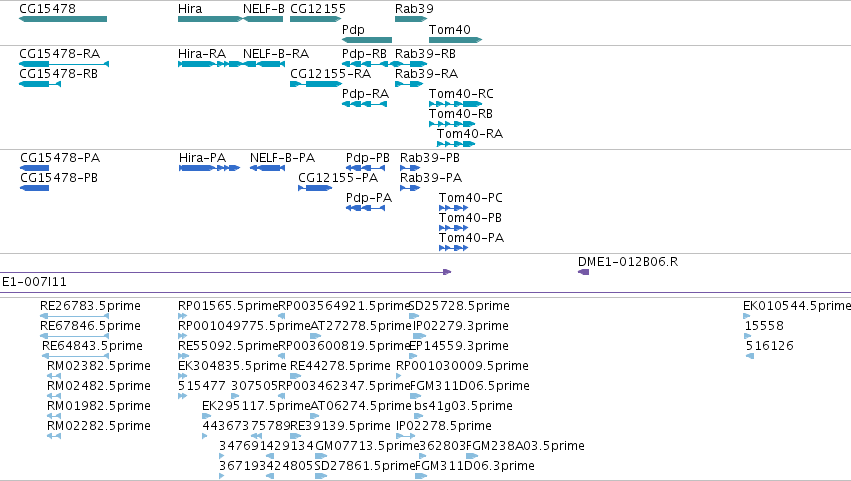This screenshot has height=481, width=851.
Task: Click EST RM02282.5prime
Action: click(54, 436)
